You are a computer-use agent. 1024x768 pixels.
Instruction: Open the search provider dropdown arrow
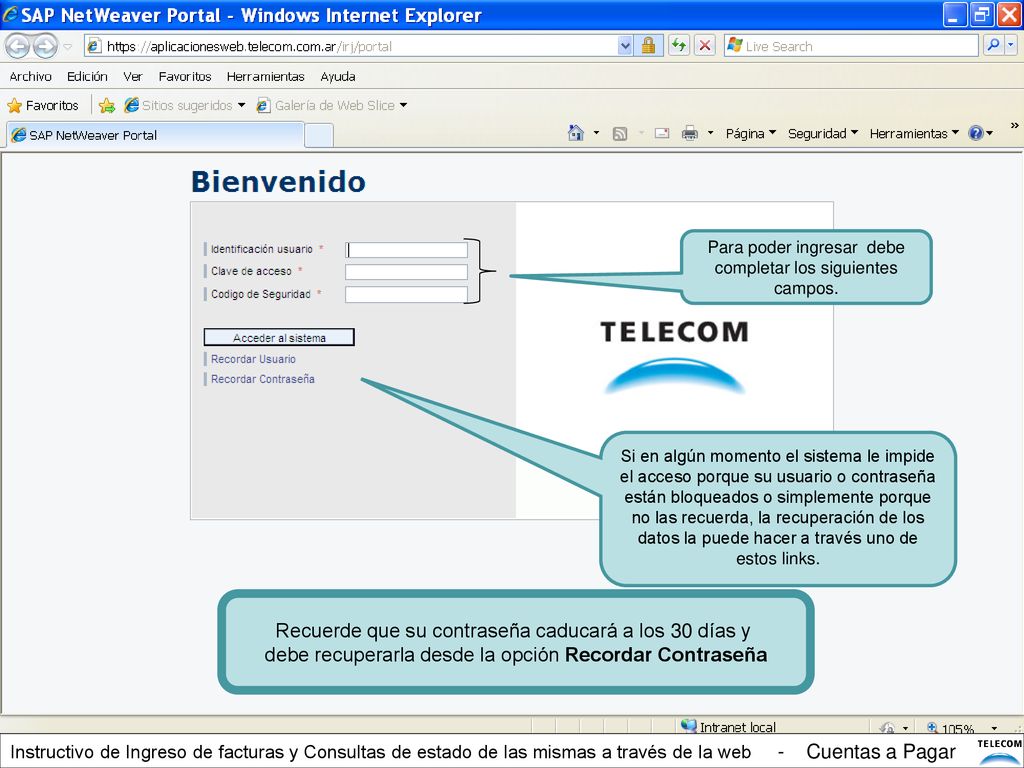pos(1011,46)
